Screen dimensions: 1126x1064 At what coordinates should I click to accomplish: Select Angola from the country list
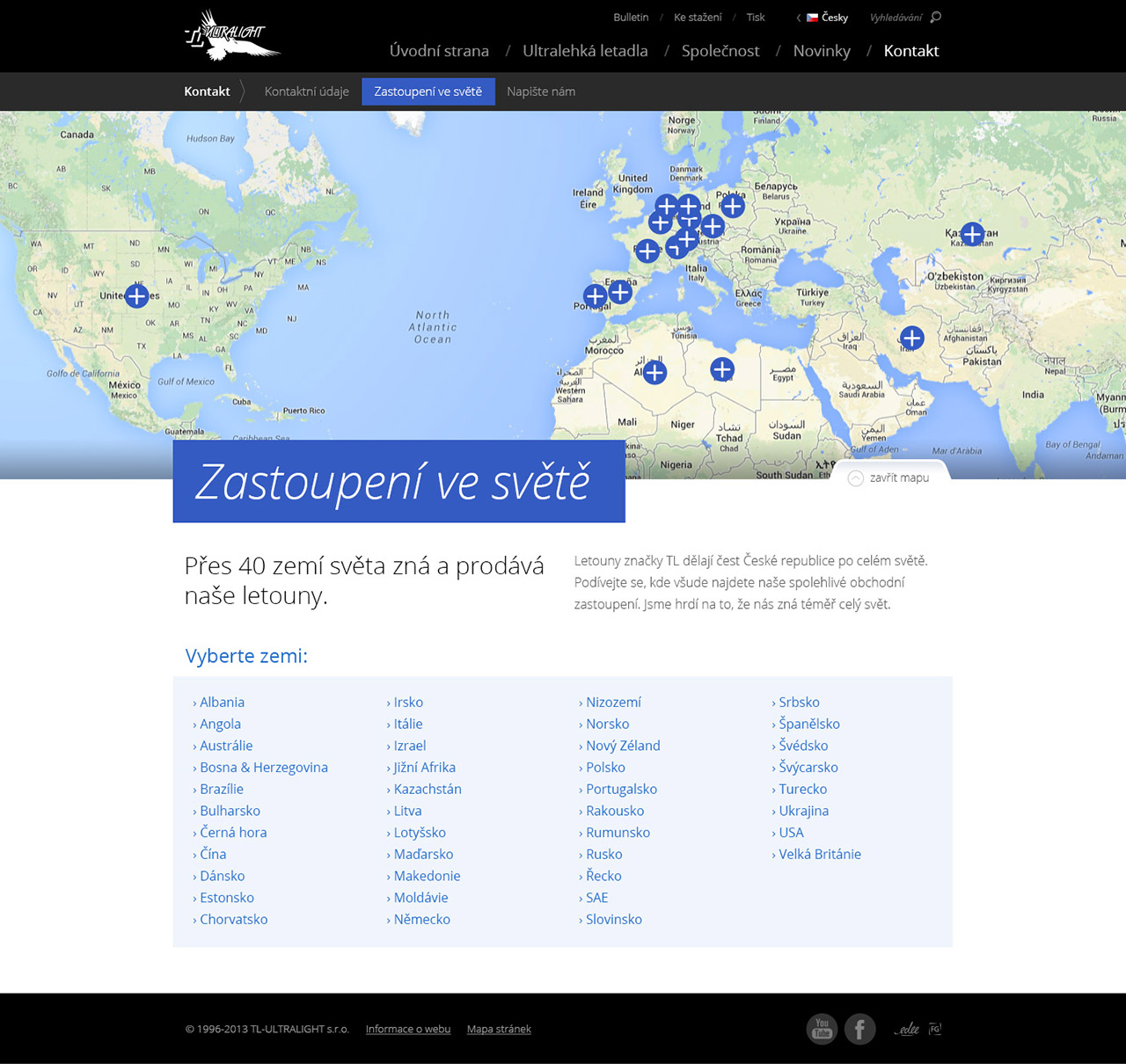click(x=220, y=724)
